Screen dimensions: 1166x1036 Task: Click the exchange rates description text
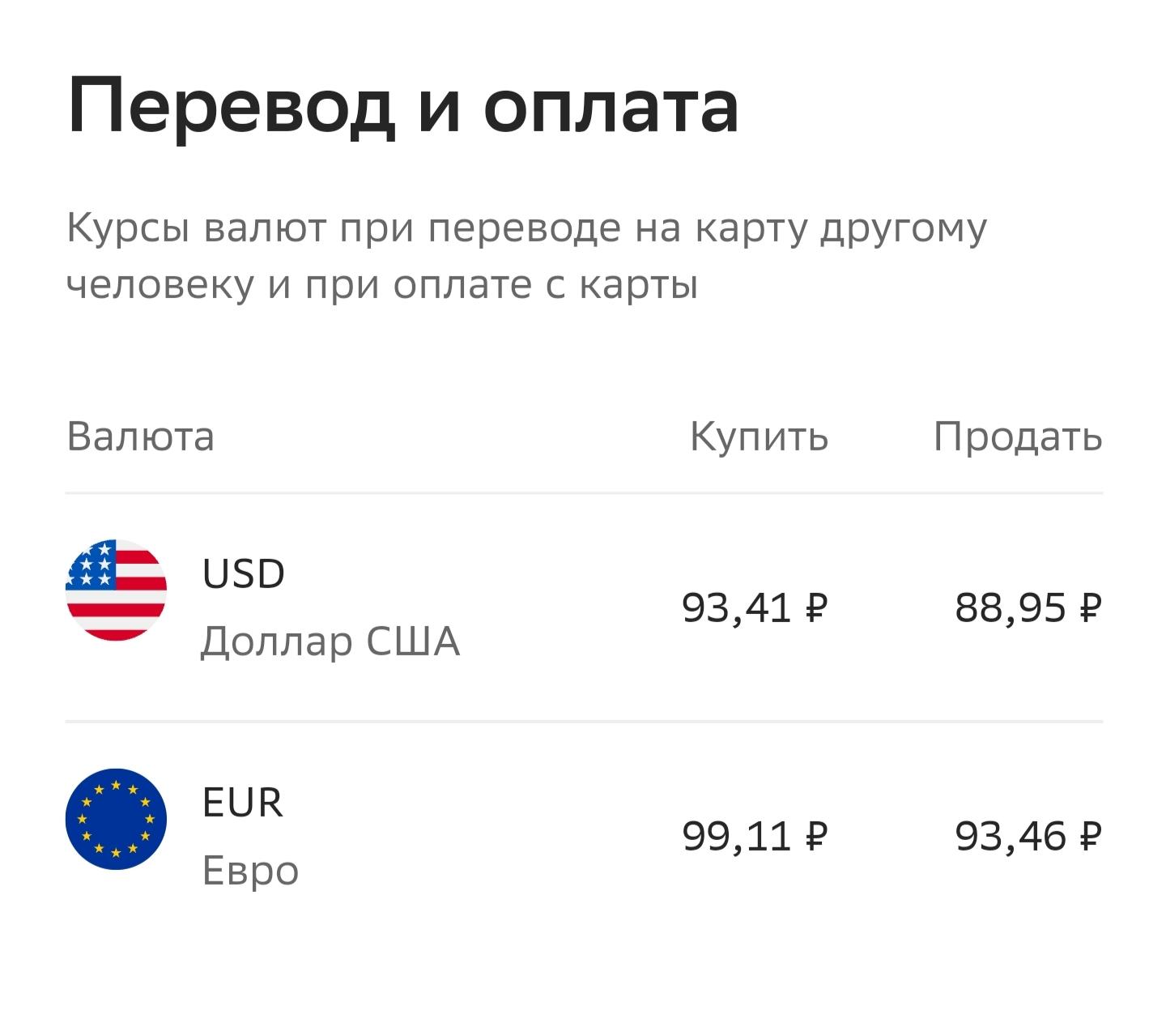click(x=526, y=256)
